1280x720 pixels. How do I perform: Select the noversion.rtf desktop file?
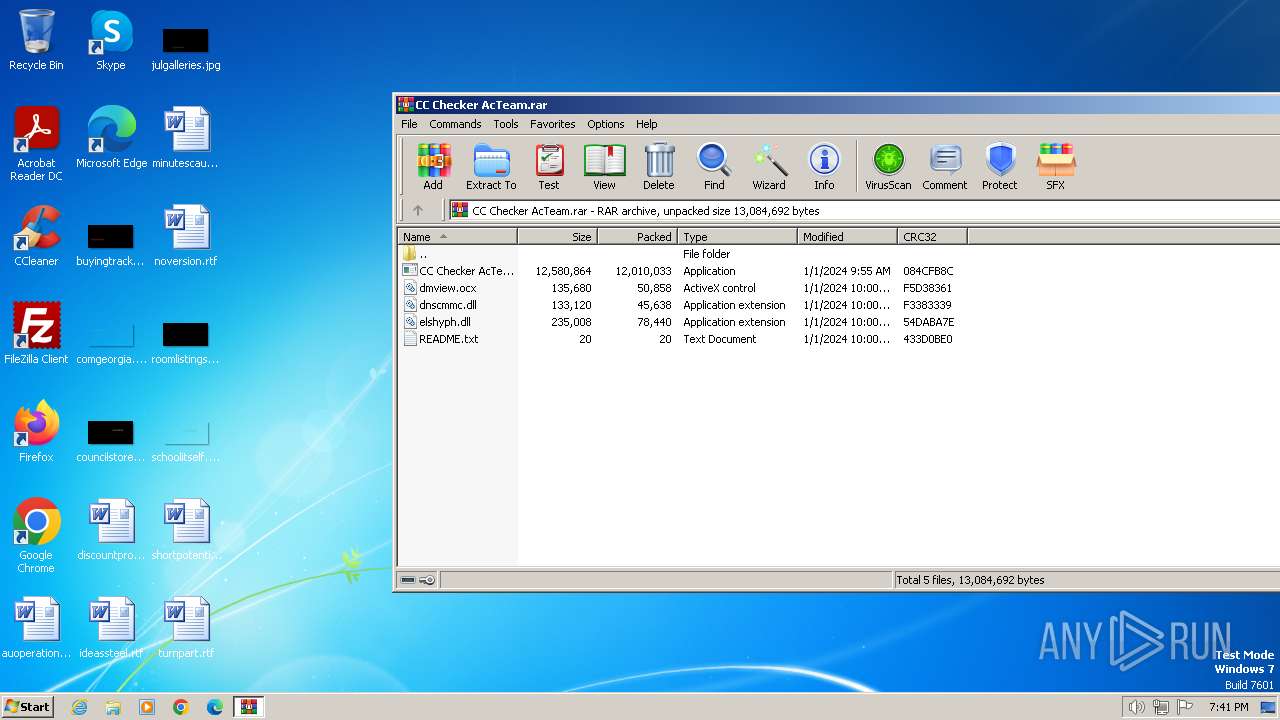coord(186,236)
